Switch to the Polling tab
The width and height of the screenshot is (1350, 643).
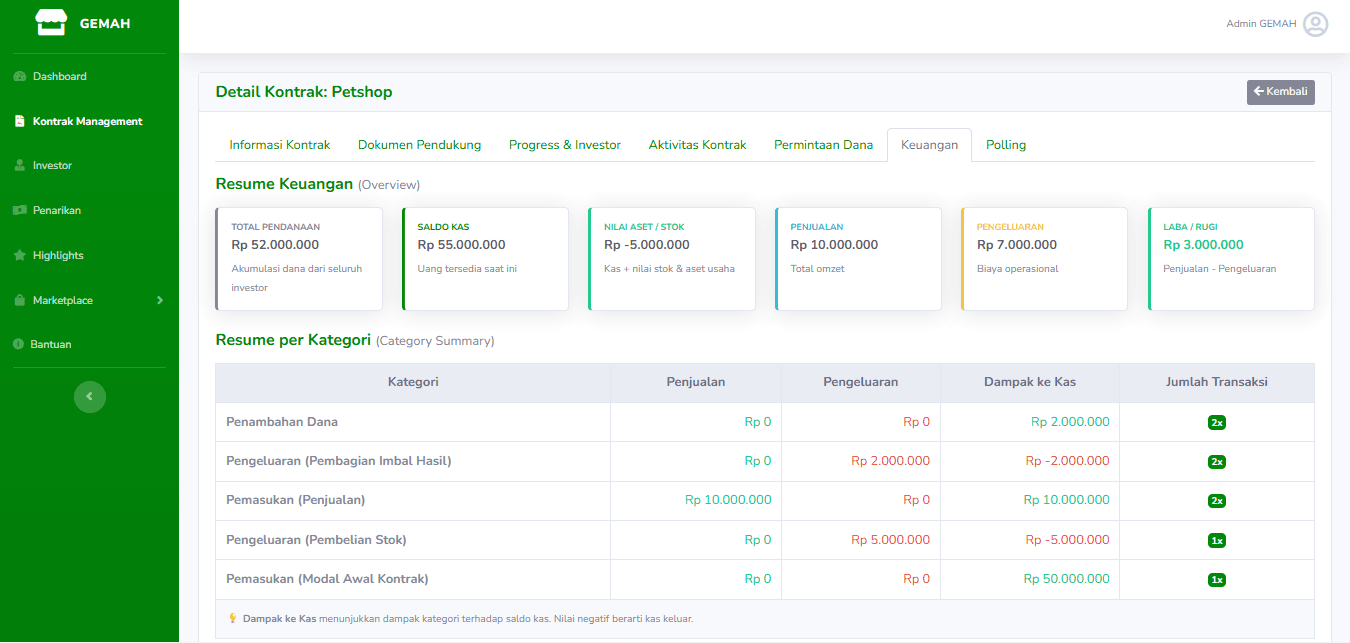click(x=1006, y=145)
